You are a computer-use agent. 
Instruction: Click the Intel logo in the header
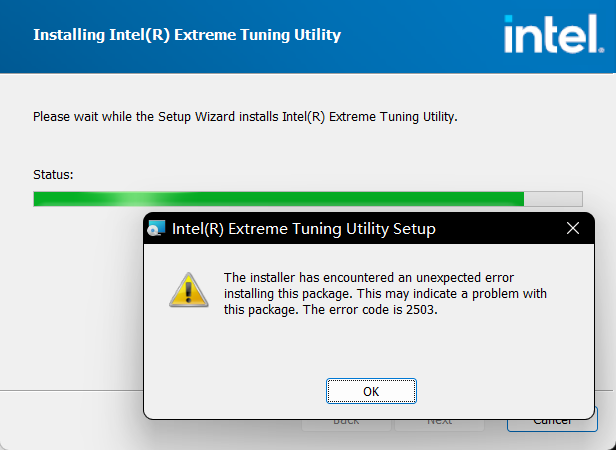[x=554, y=34]
